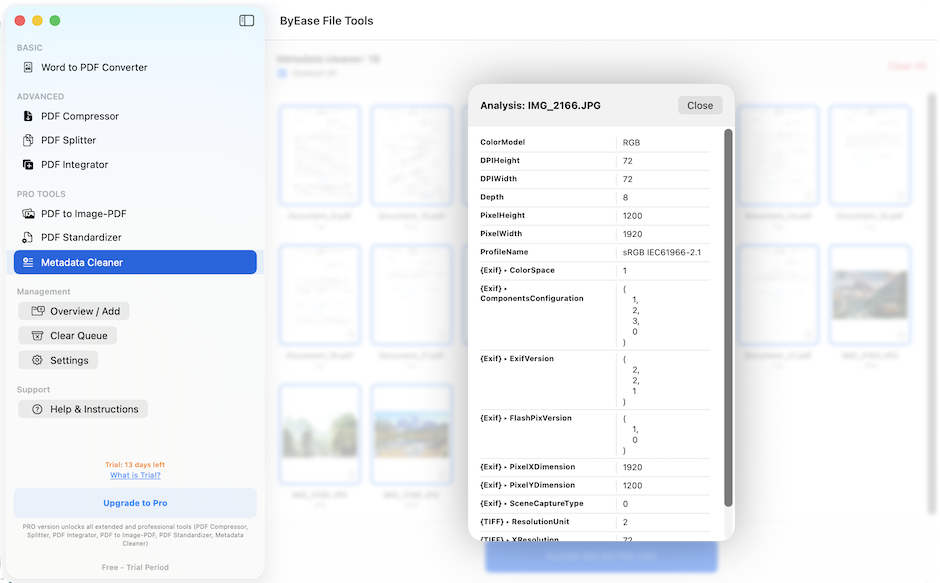Select the PDF Compressor icon
This screenshot has width=940, height=583.
pyautogui.click(x=28, y=116)
